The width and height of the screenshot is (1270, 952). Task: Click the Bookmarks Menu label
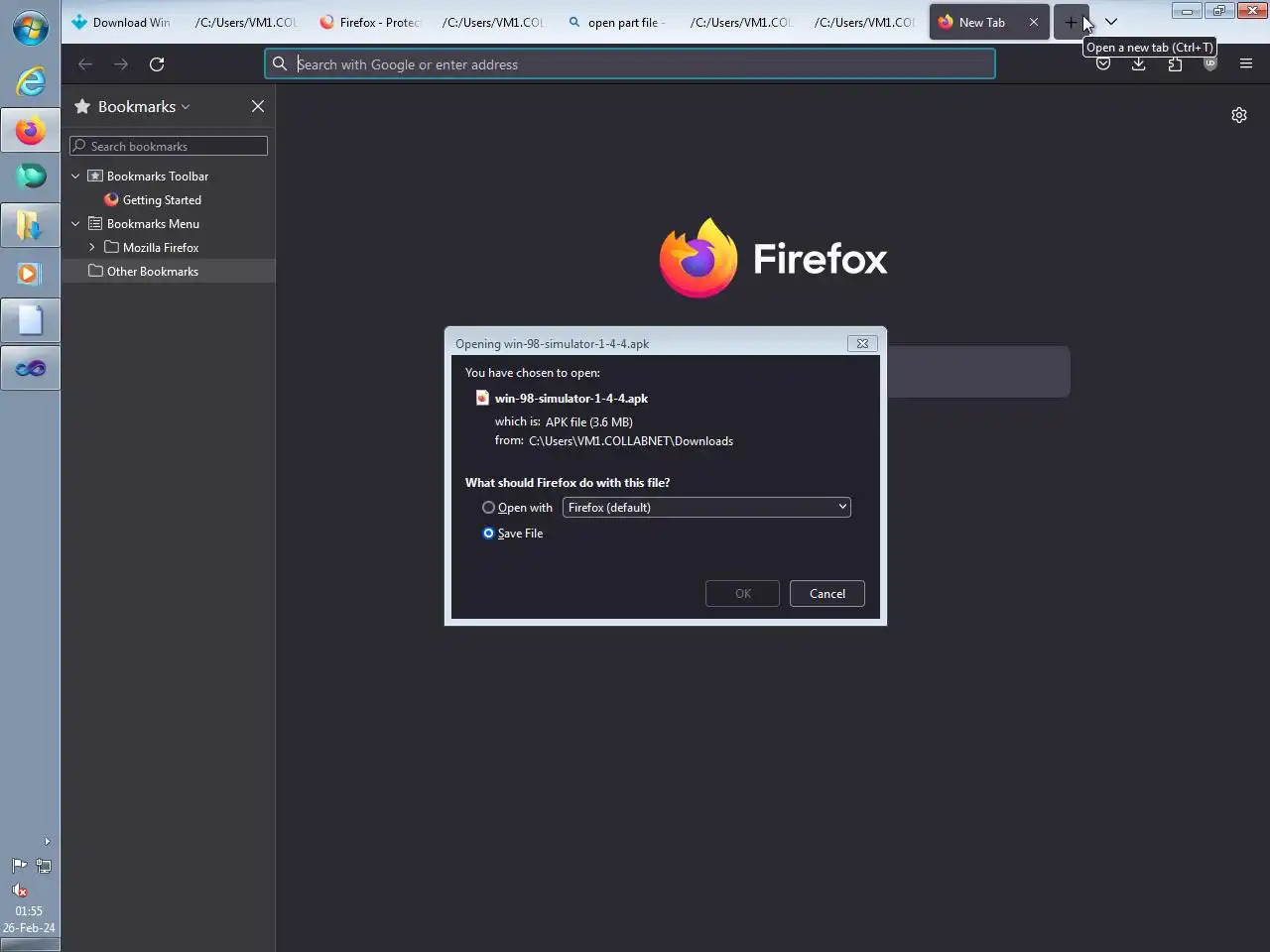click(x=153, y=224)
